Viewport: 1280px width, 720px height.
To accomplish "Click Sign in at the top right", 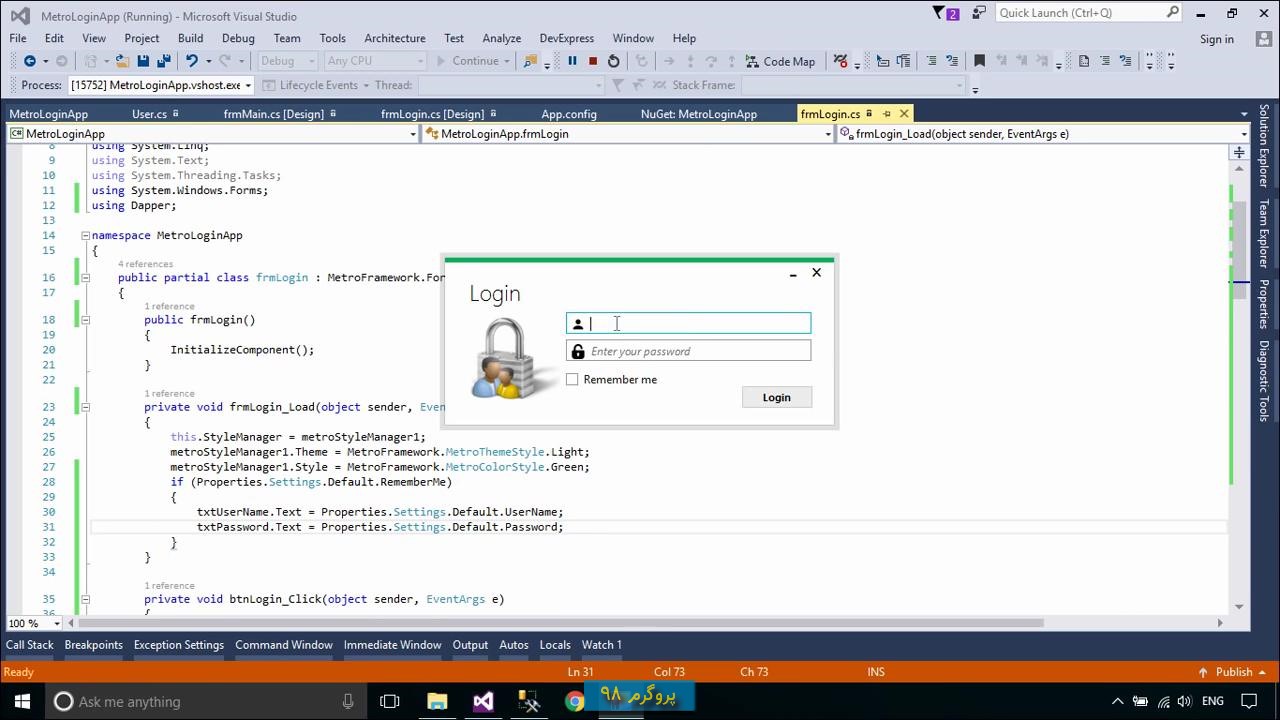I will [1216, 38].
